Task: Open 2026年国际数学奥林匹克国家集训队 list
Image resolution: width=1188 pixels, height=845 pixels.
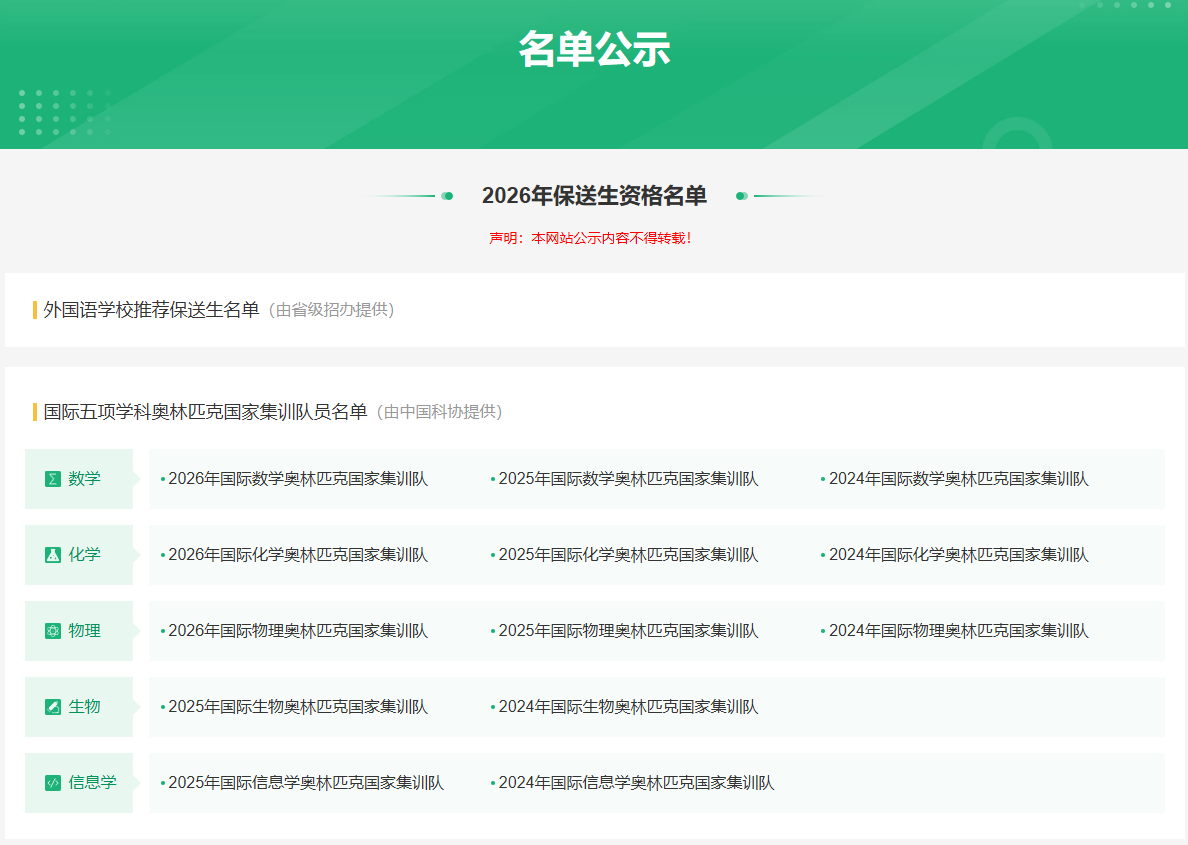Action: [x=298, y=479]
